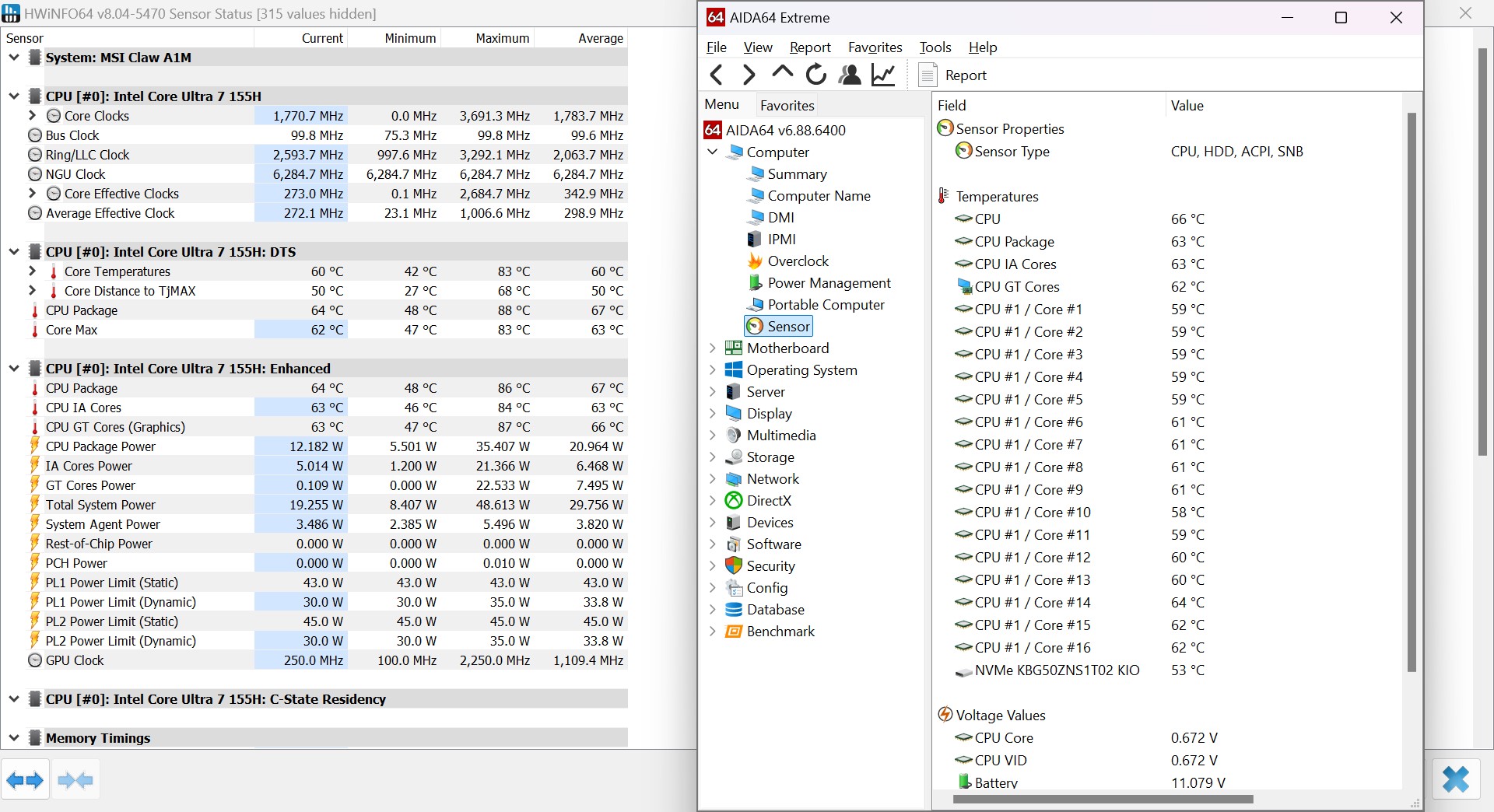Click the Report toolbar button

[953, 75]
